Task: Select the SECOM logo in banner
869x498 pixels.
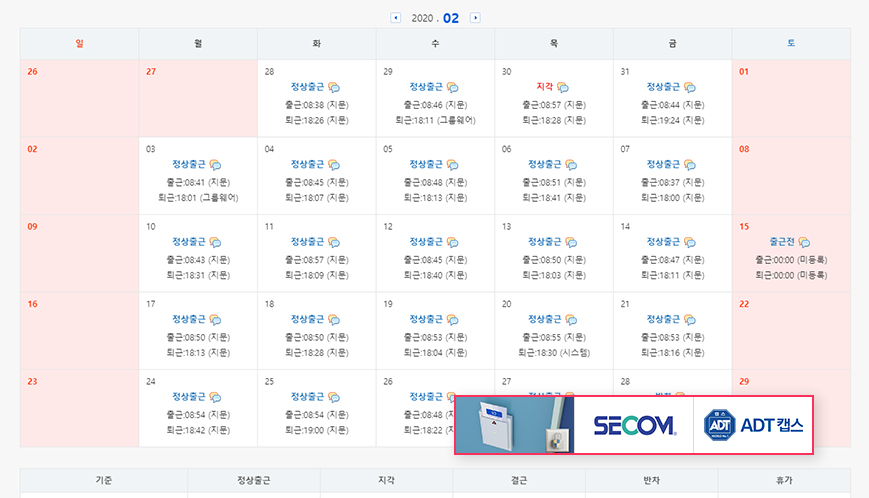Action: [x=634, y=425]
